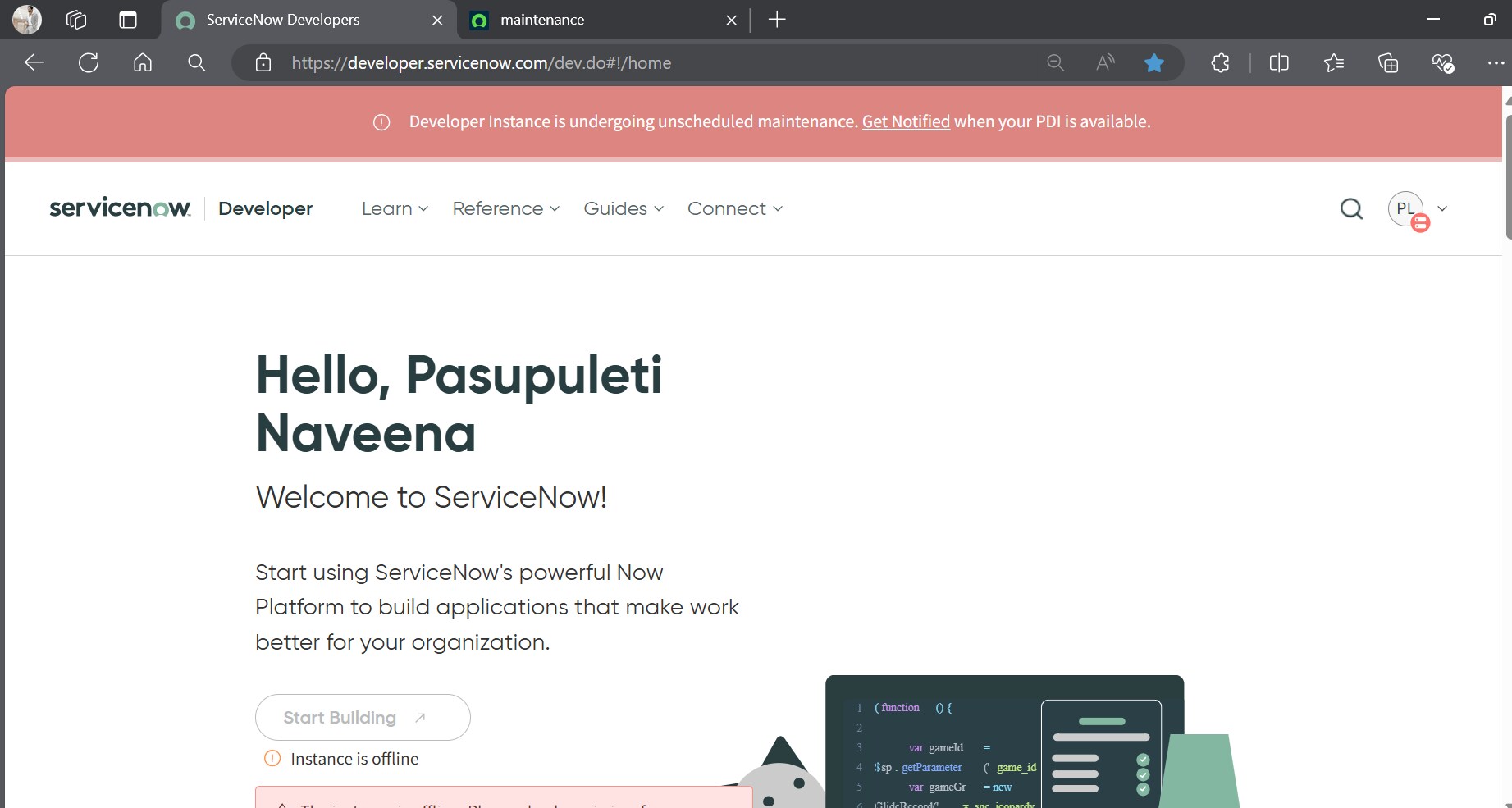Expand the Connect menu
The height and width of the screenshot is (808, 1512).
point(735,209)
